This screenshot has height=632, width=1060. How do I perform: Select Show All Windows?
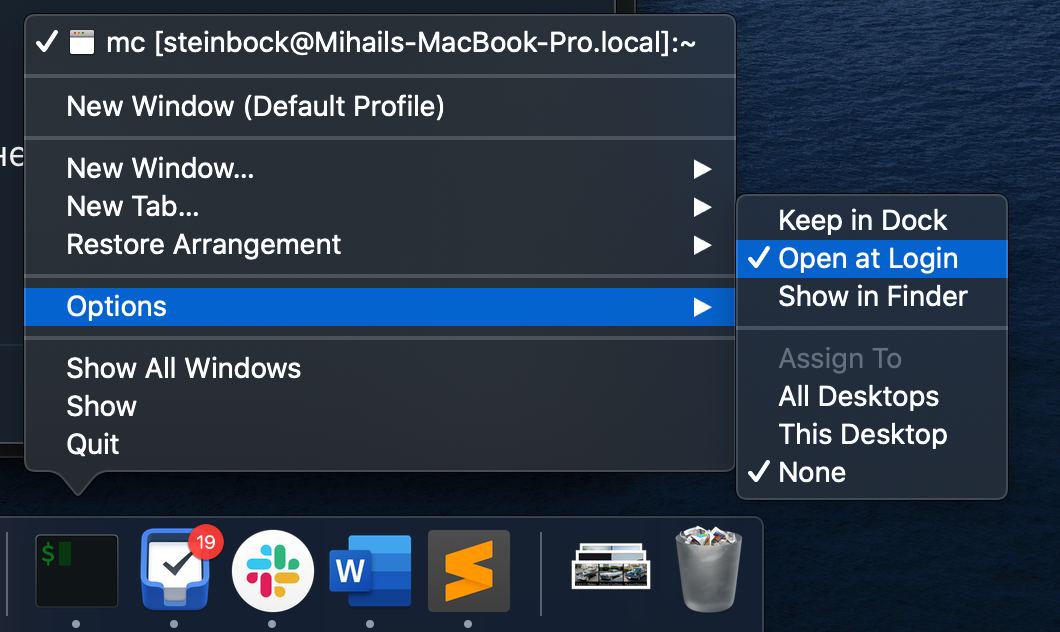(379, 368)
